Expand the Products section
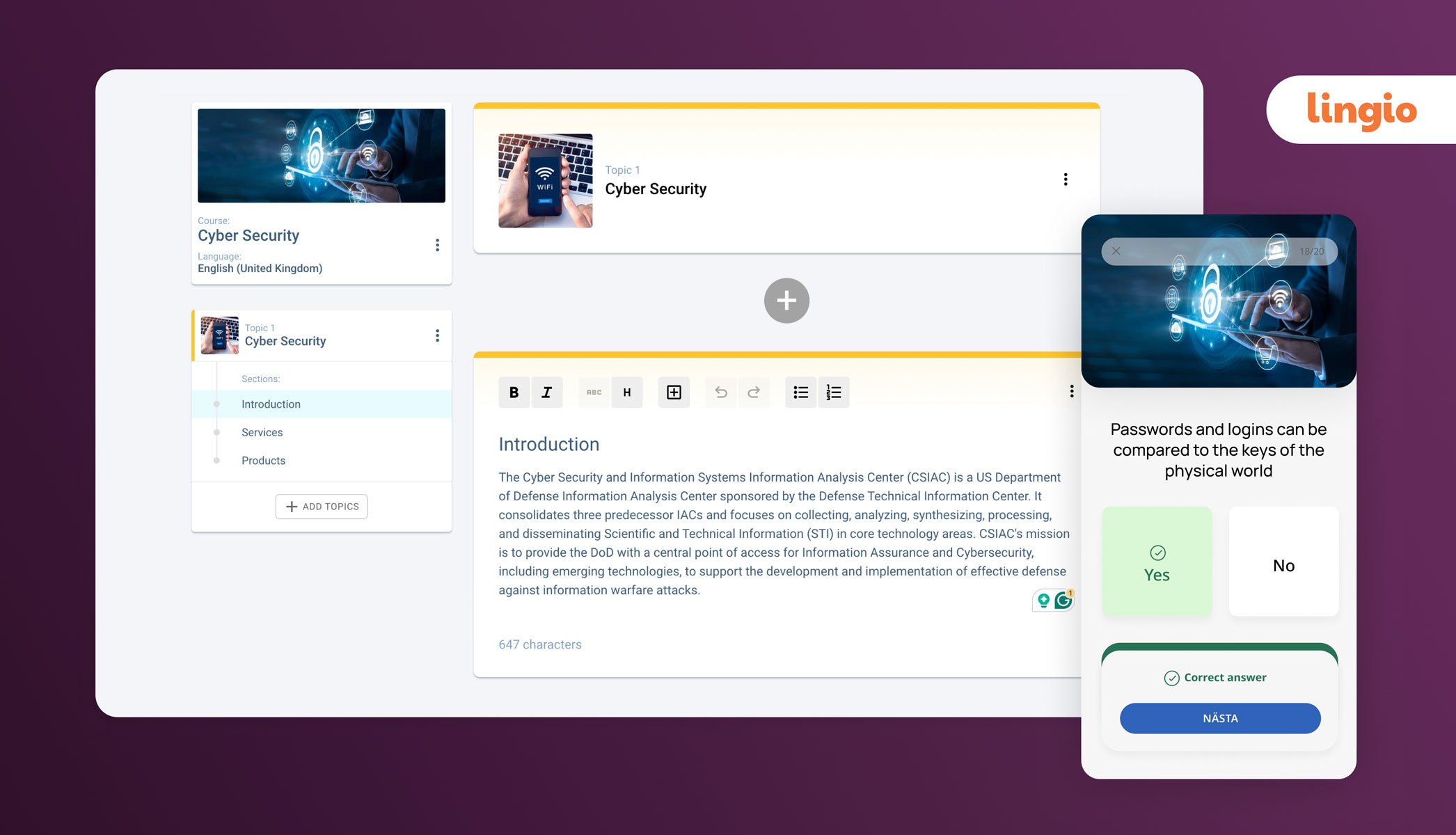Viewport: 1456px width, 835px height. [x=263, y=460]
